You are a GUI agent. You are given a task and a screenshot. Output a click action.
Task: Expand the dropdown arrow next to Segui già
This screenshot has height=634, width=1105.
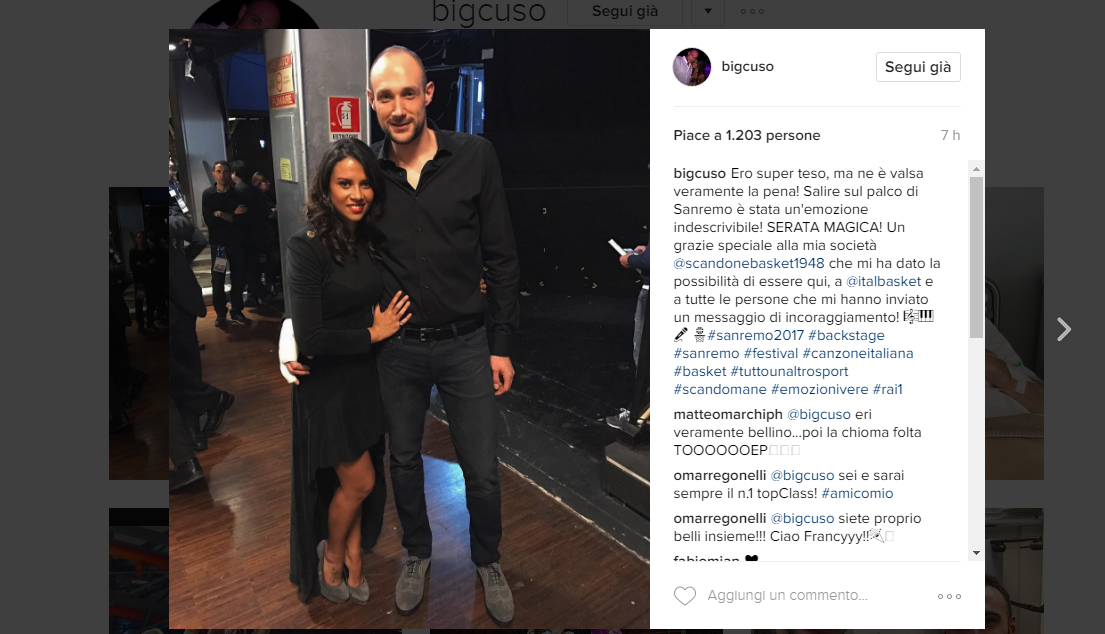click(708, 11)
